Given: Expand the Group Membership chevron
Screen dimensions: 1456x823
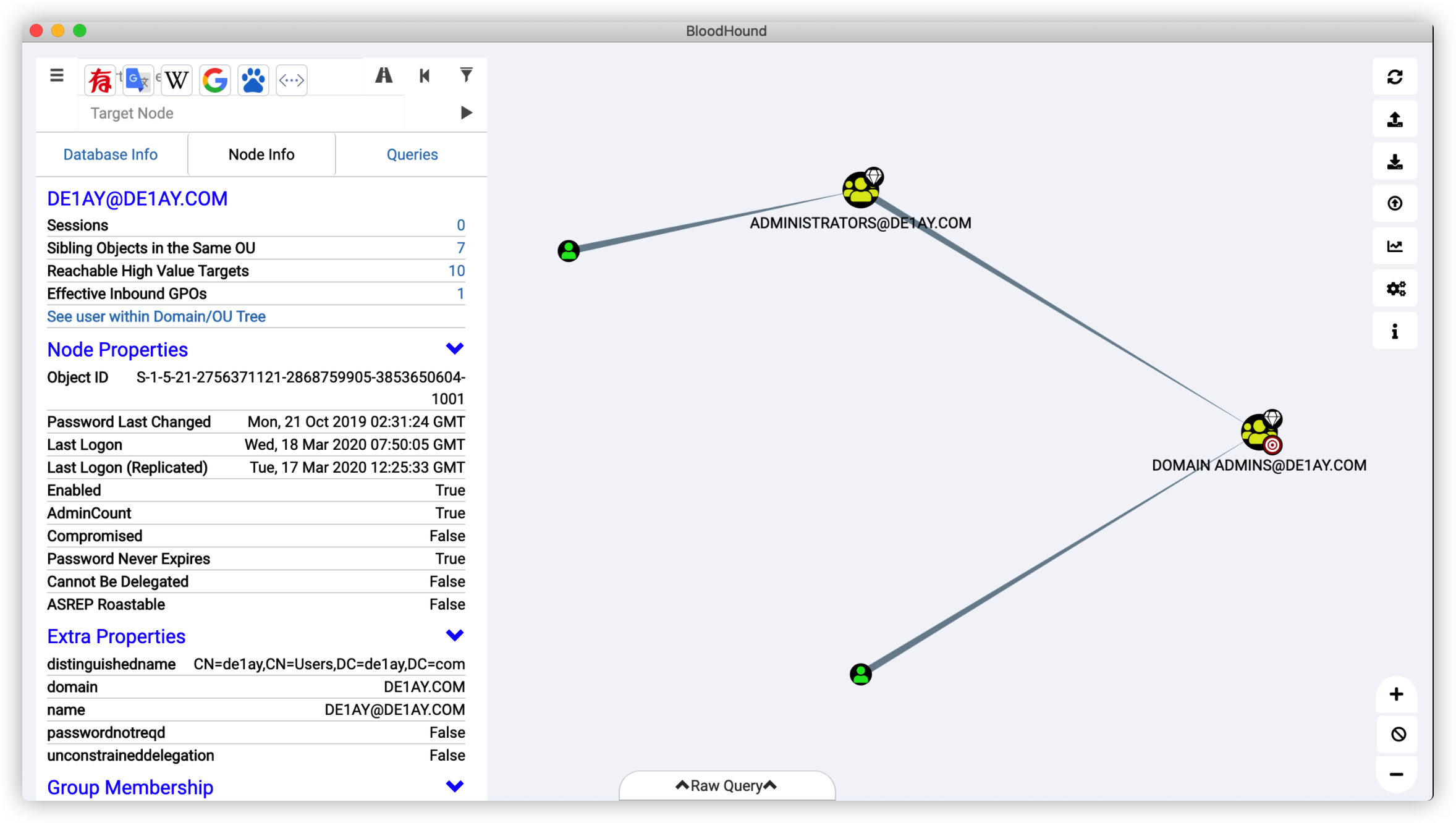Looking at the screenshot, I should click(454, 787).
